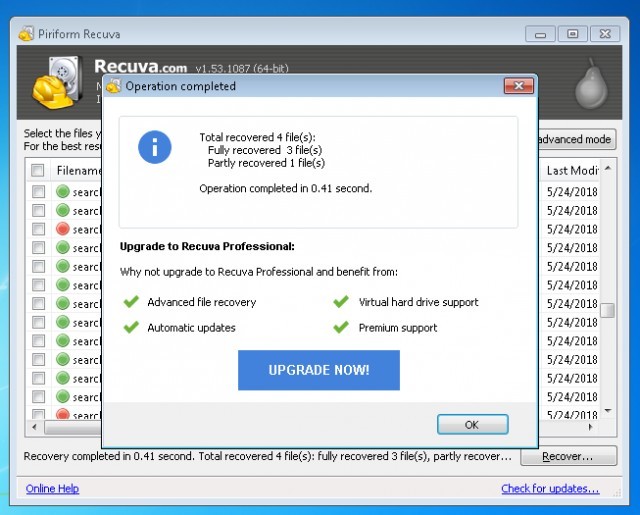The image size is (640, 515).
Task: Click the checkmark beside Advanced file recovery
Action: click(131, 302)
